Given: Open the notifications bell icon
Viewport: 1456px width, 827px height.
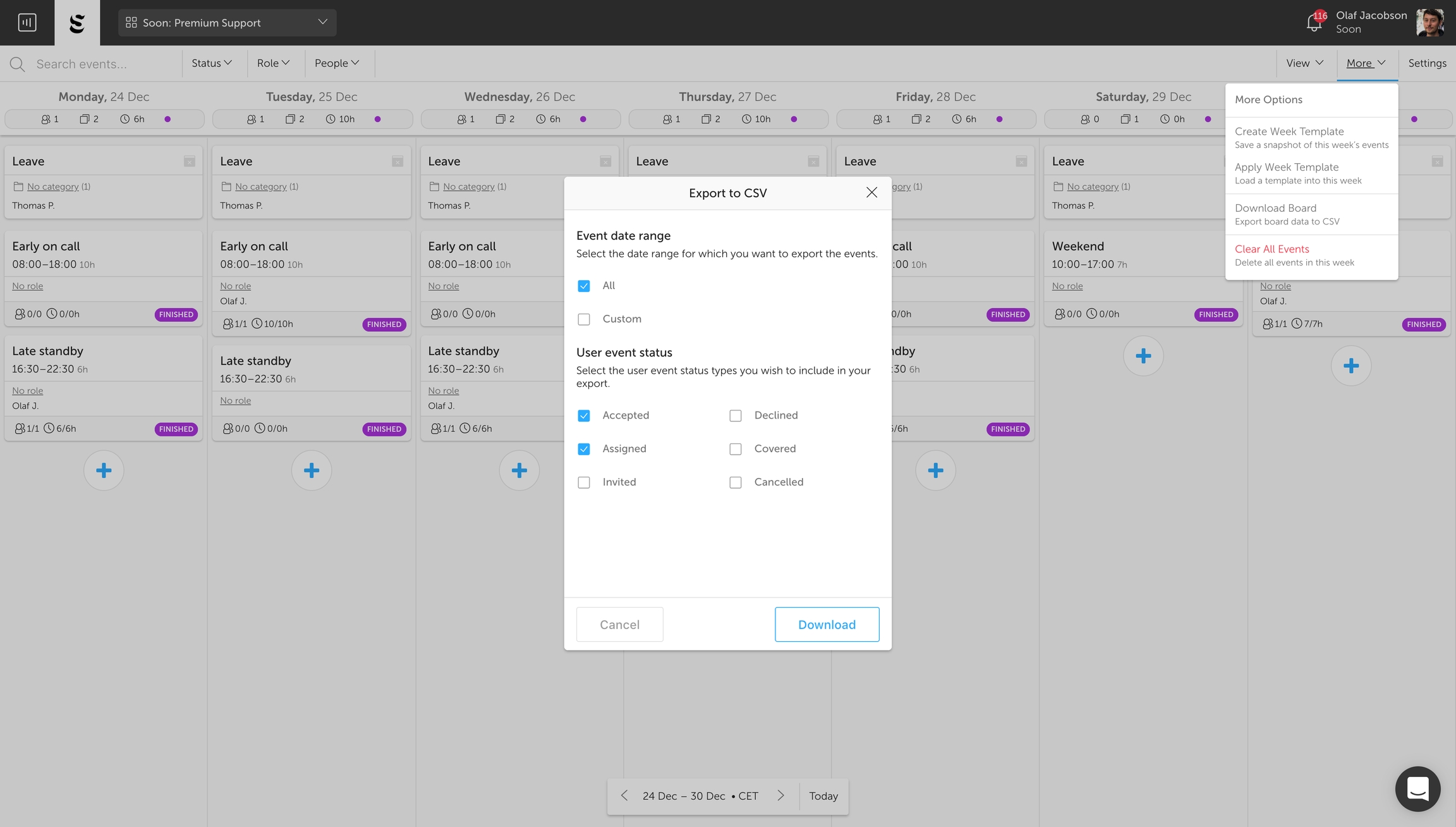Looking at the screenshot, I should 1314,23.
